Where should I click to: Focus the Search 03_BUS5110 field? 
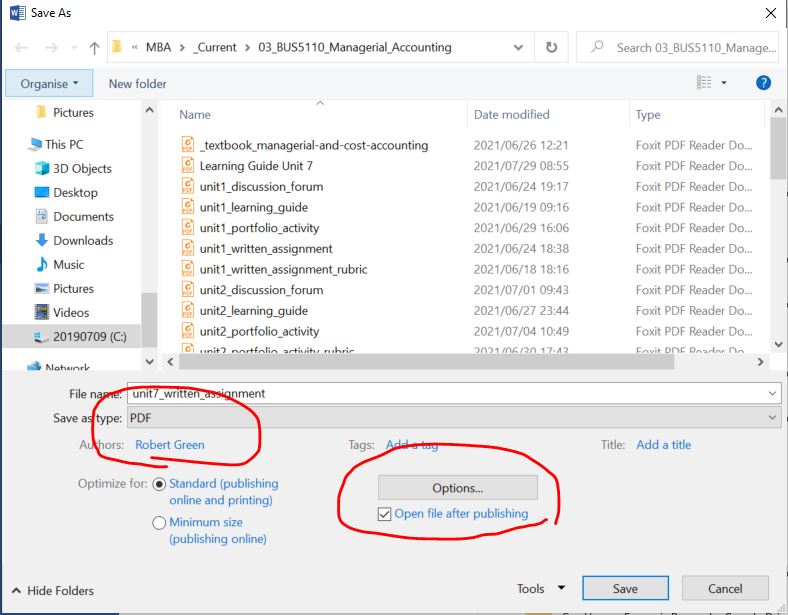tap(677, 47)
